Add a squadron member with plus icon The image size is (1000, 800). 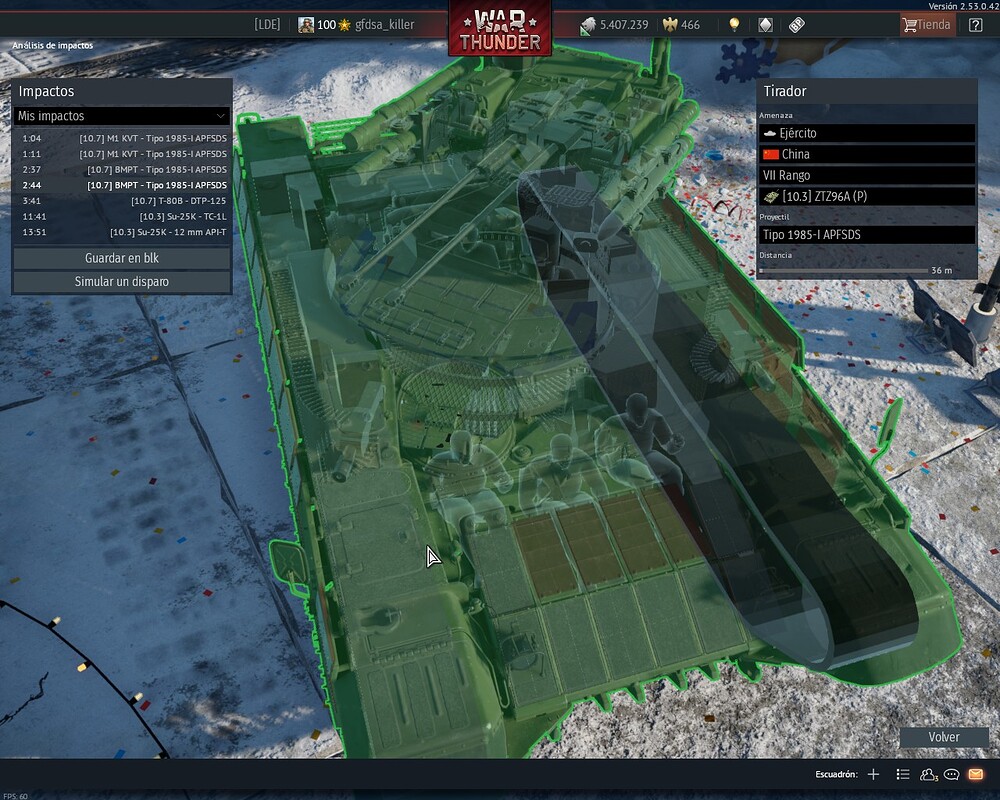pos(873,774)
